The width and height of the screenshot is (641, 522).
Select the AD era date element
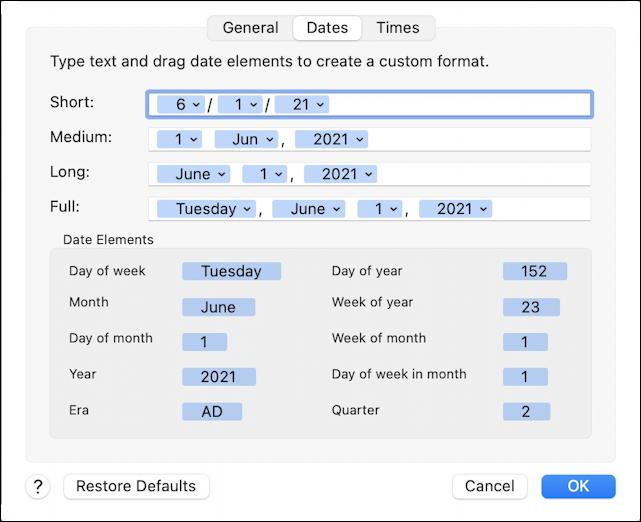212,412
